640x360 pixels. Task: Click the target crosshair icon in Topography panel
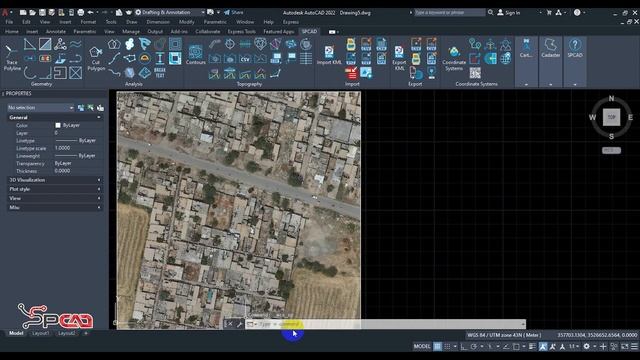click(230, 44)
